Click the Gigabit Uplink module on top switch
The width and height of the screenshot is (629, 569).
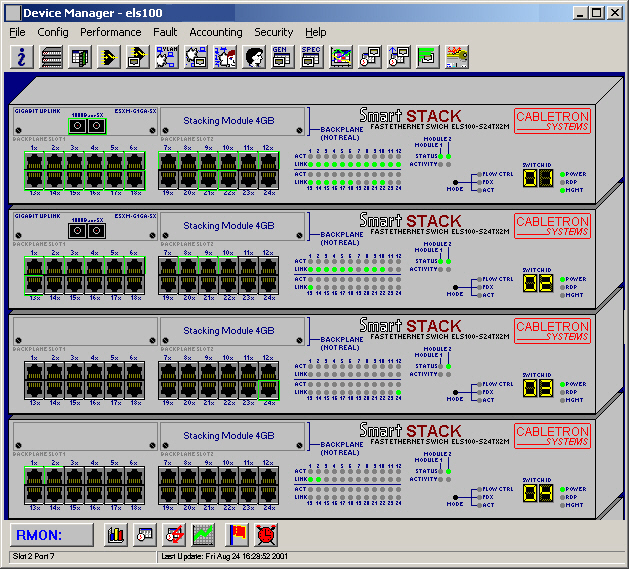coord(83,126)
